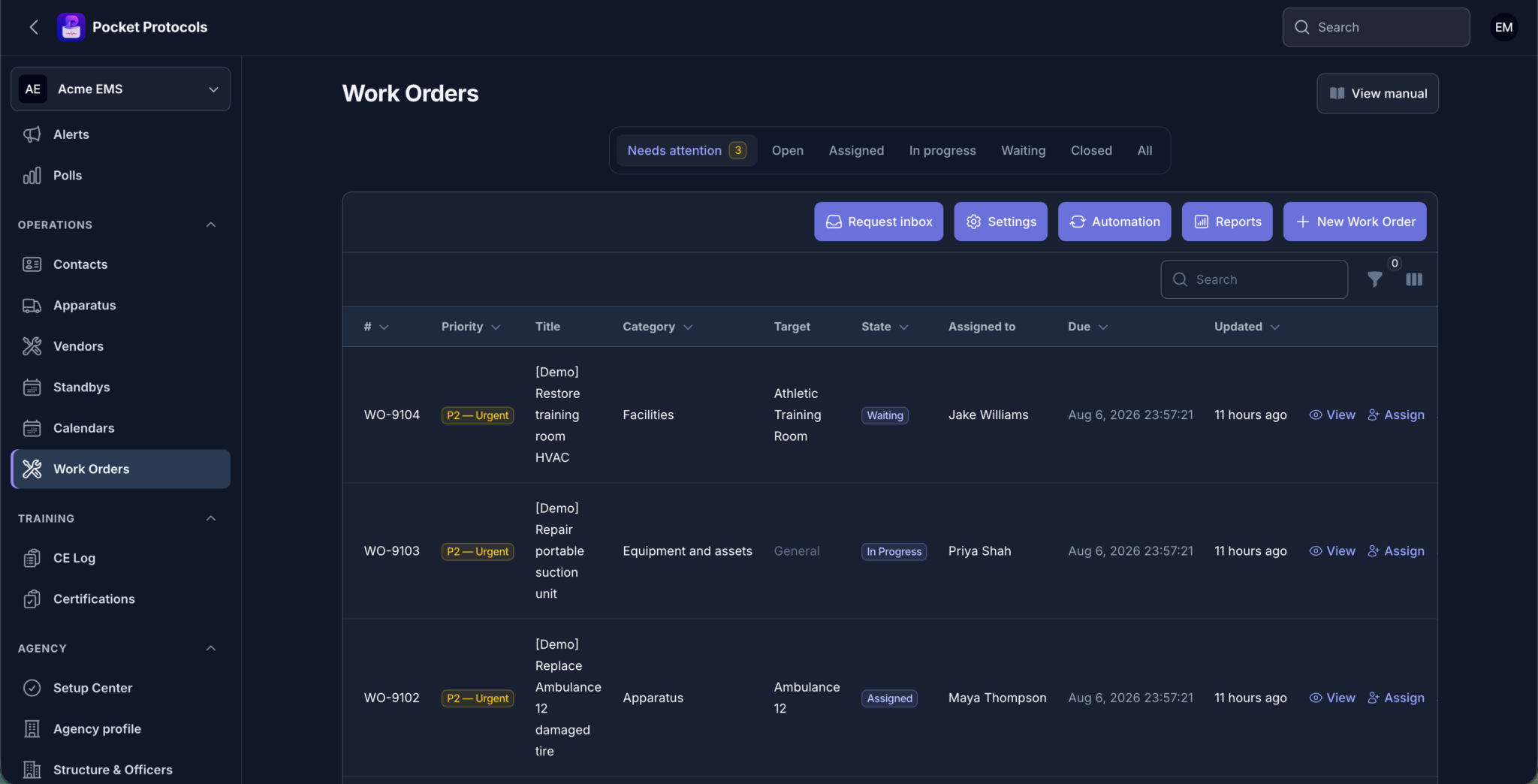1538x784 pixels.
Task: Assign work order WO-9102
Action: [1396, 698]
